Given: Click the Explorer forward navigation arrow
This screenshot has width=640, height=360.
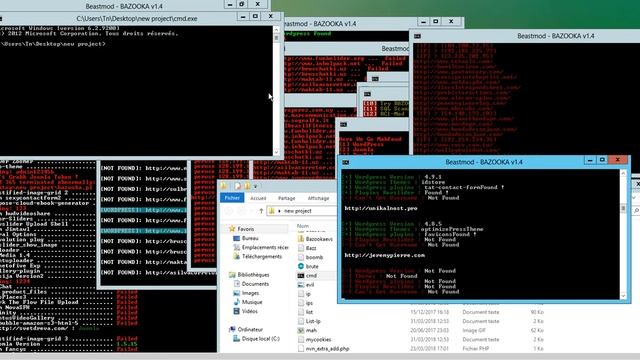Looking at the screenshot, I should coord(242,211).
